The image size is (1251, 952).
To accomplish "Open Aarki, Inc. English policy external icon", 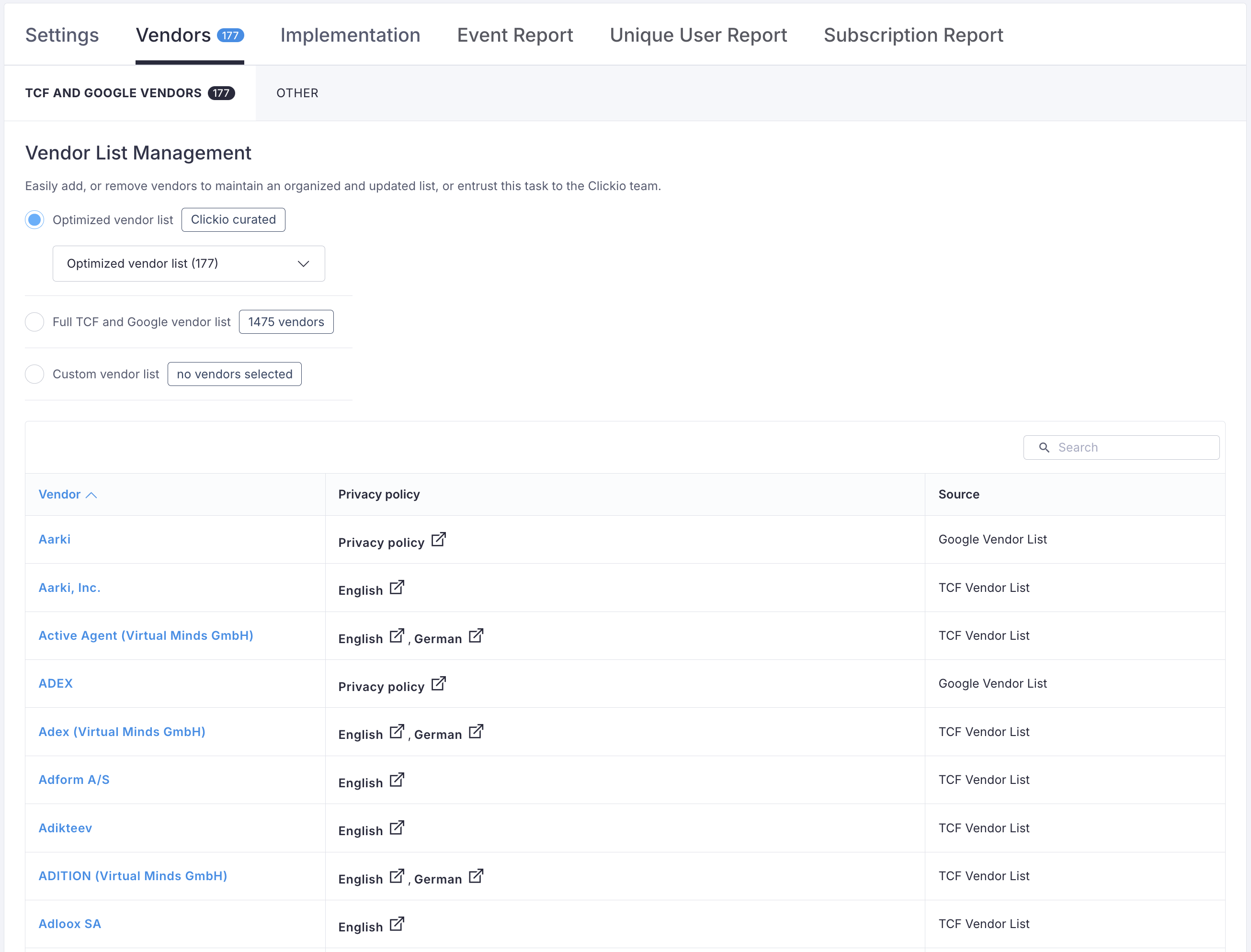I will (397, 587).
